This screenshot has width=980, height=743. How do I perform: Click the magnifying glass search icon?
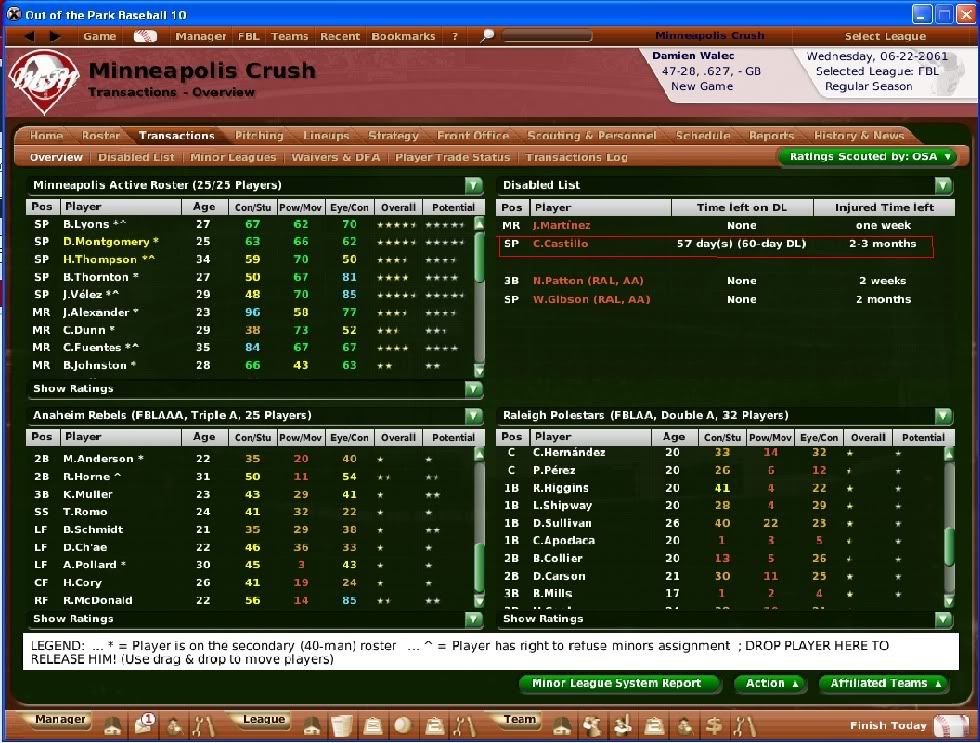point(487,36)
